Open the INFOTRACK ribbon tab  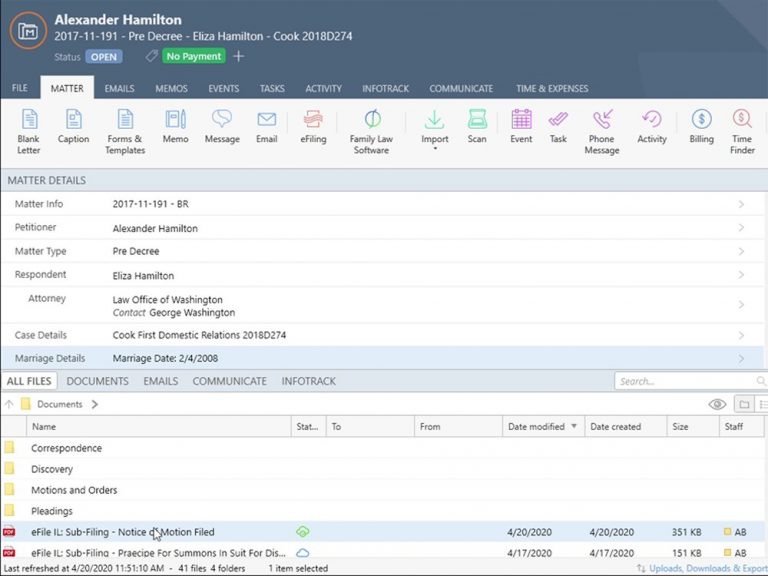pyautogui.click(x=385, y=89)
